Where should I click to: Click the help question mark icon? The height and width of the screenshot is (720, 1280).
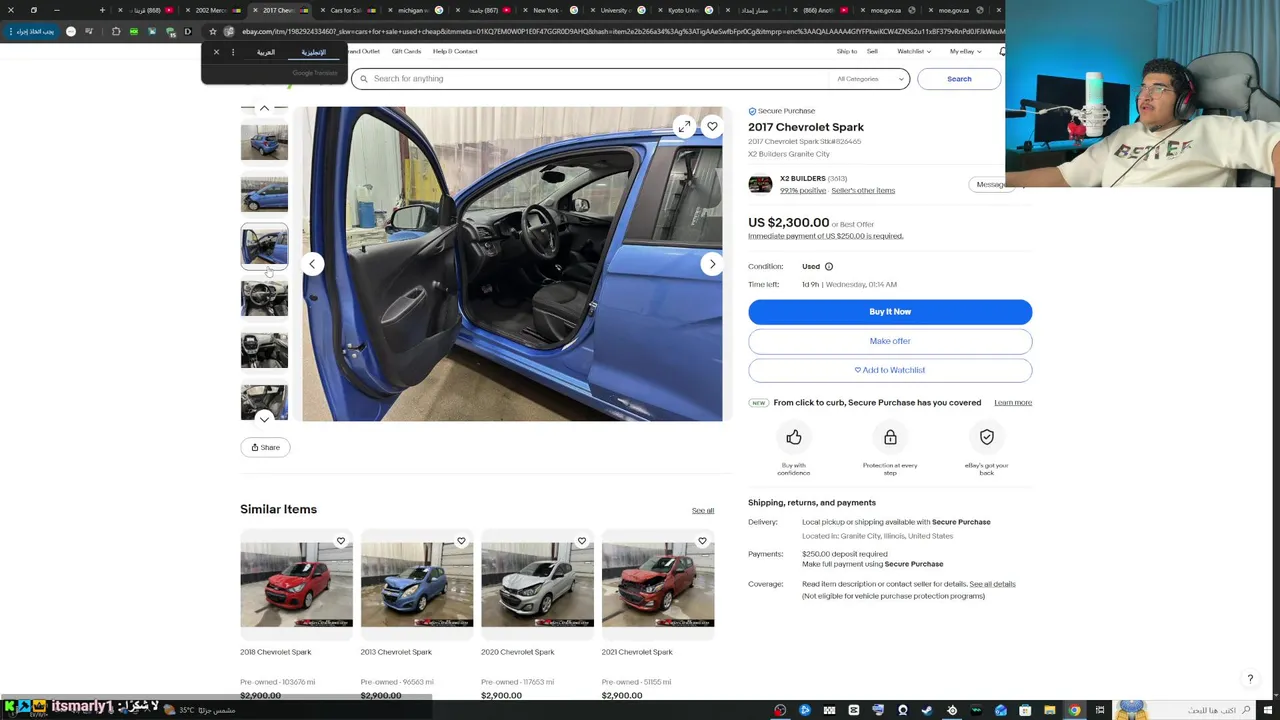[1250, 679]
